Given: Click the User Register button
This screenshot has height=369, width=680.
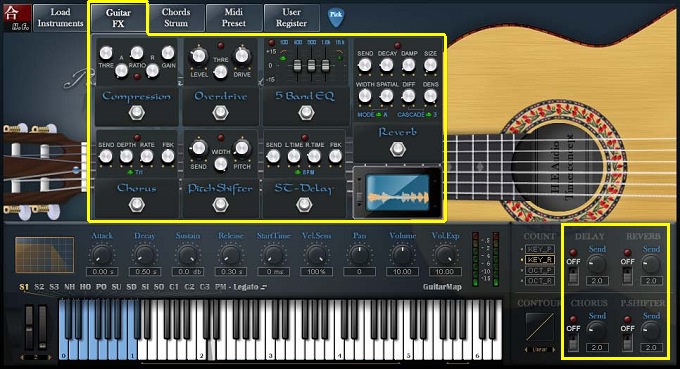Looking at the screenshot, I should pos(291,18).
